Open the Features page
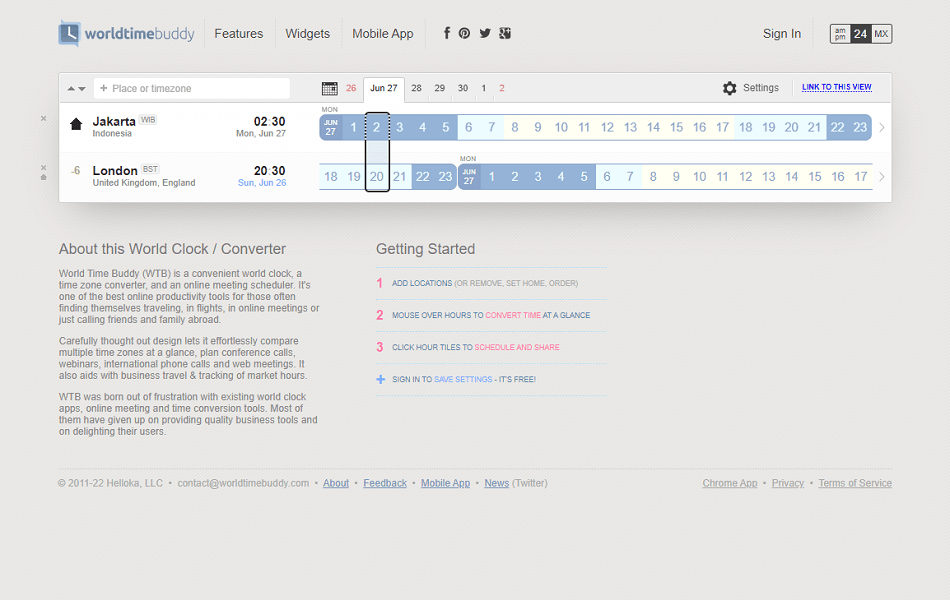950x600 pixels. tap(239, 34)
